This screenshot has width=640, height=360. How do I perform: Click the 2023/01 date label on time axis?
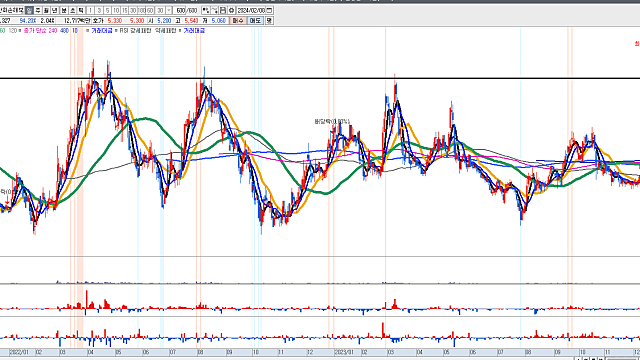(x=344, y=352)
